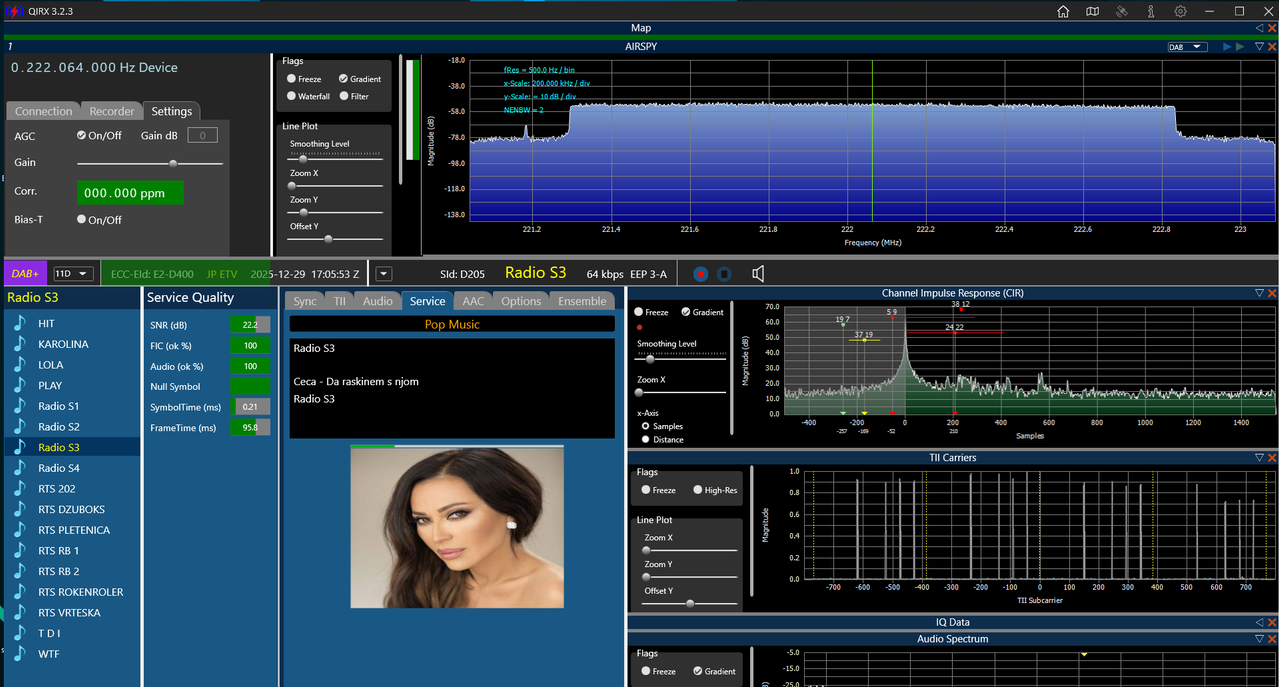Viewport: 1279px width, 687px height.
Task: Toggle the AGC On/Off checkbox
Action: [82, 136]
